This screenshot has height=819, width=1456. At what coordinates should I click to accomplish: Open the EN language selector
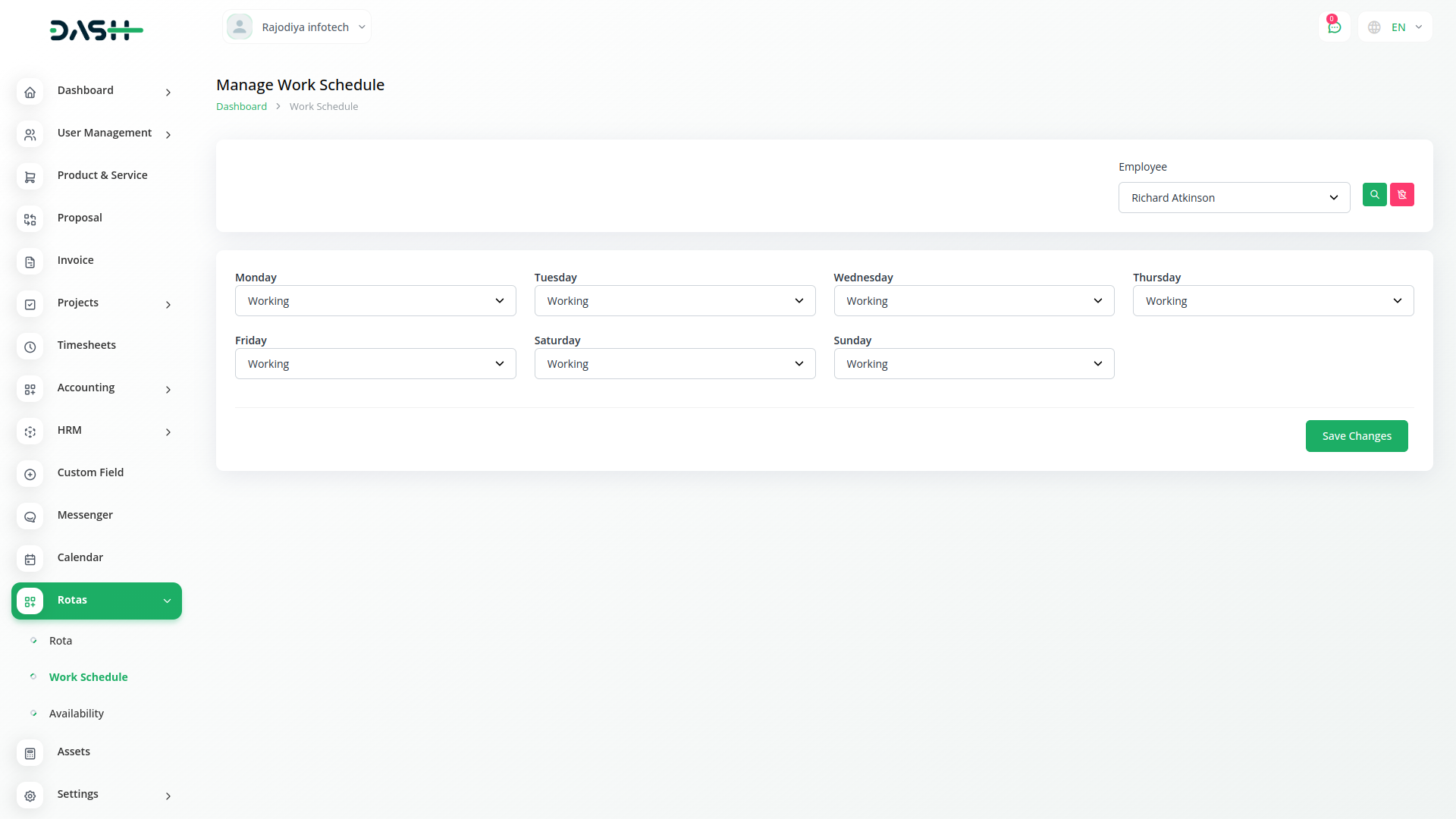pos(1395,27)
